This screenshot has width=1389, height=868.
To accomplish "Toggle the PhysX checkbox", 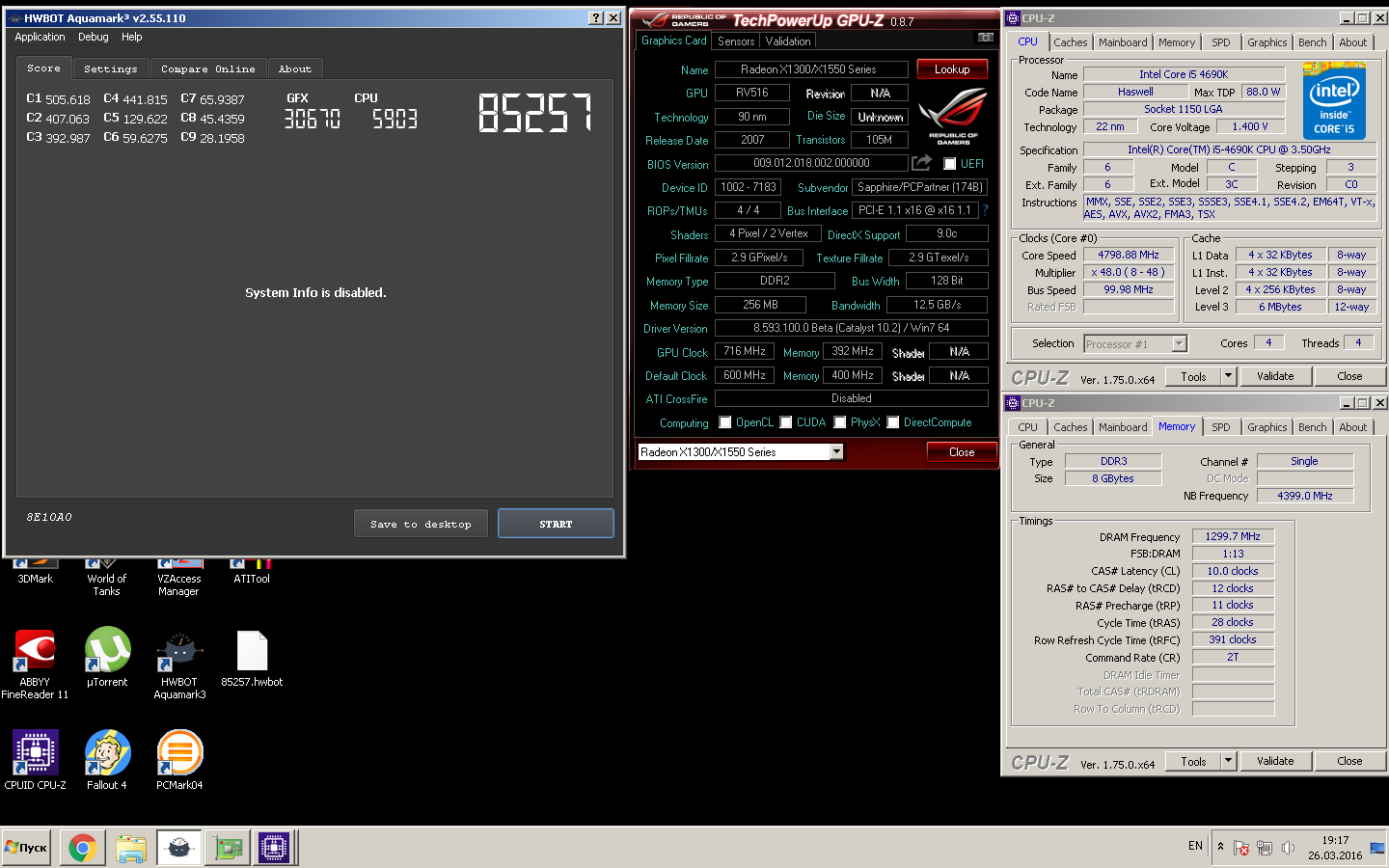I will [840, 422].
